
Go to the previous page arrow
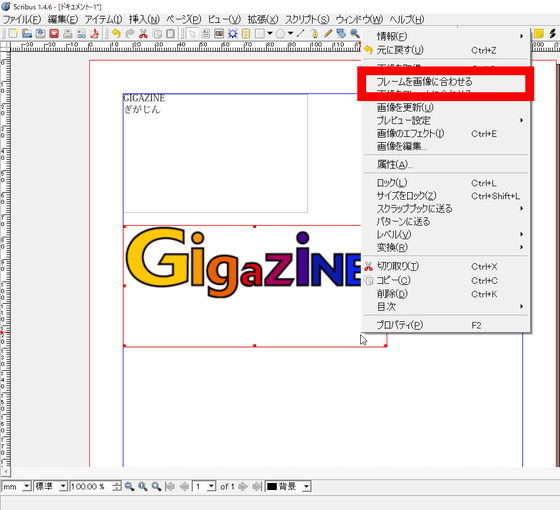pyautogui.click(x=184, y=486)
